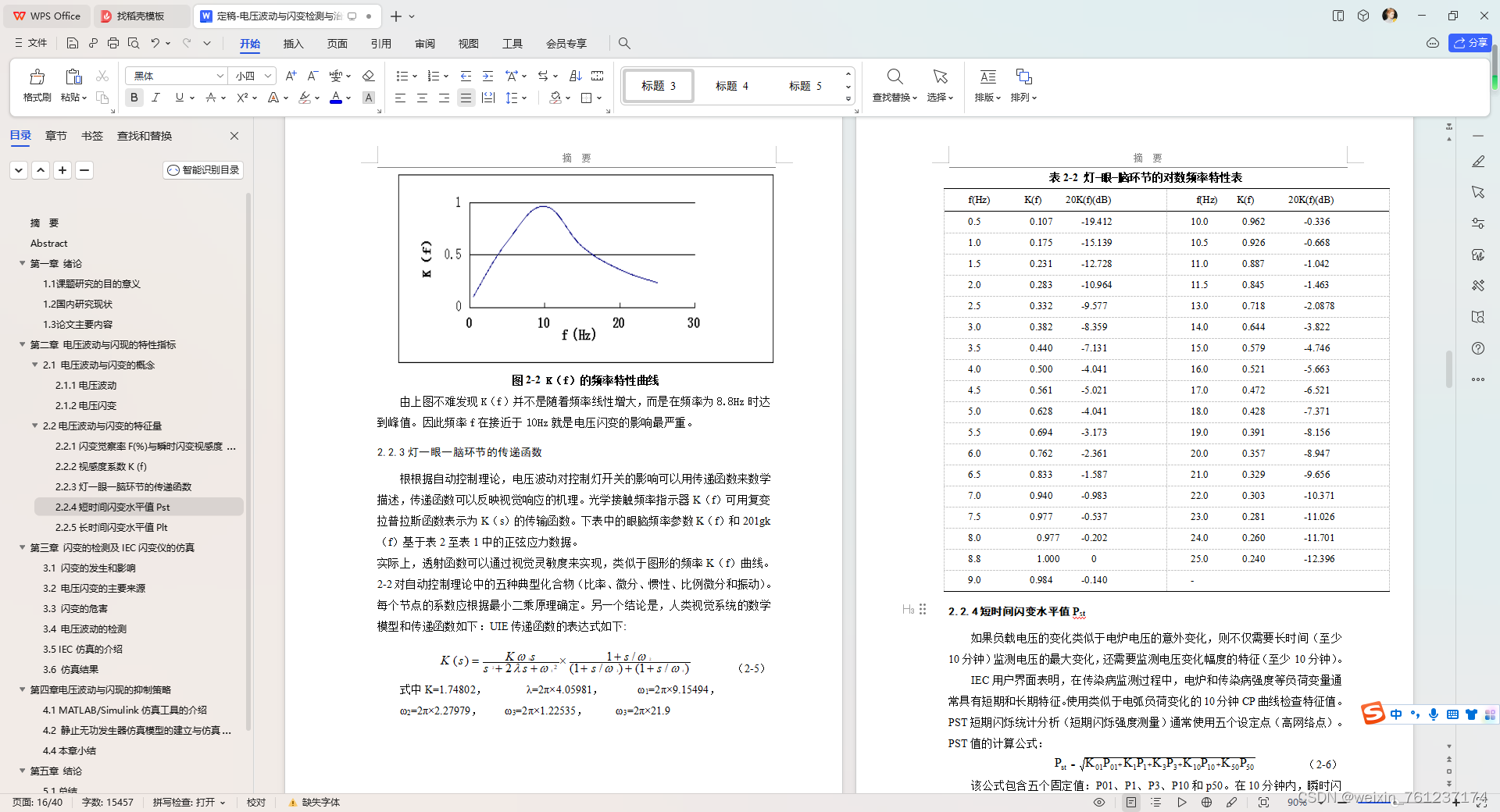Switch to reading eye view in status bar
This screenshot has width=1500, height=812.
click(1099, 802)
